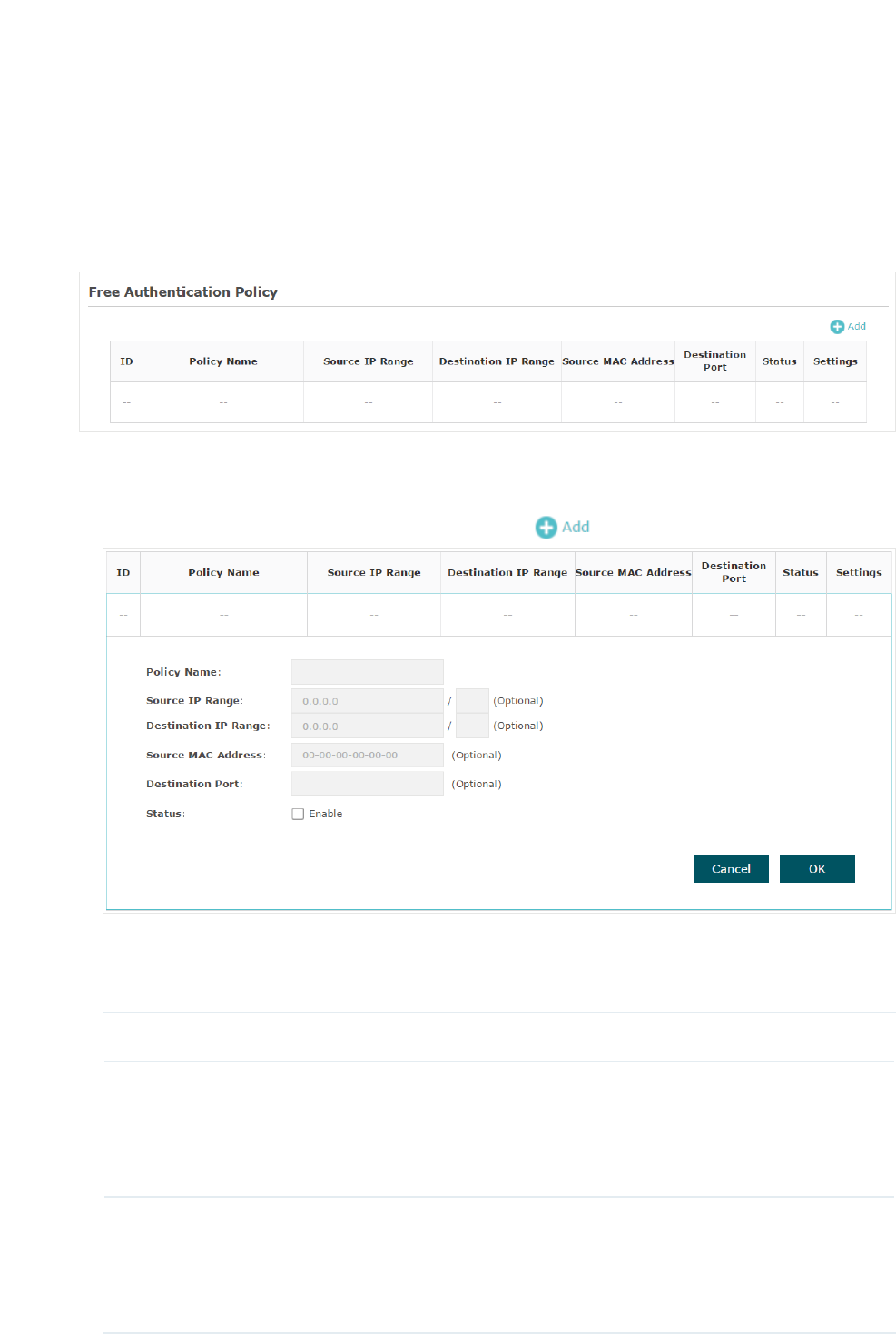
Task: Click the Destination Port input field
Action: (x=367, y=784)
